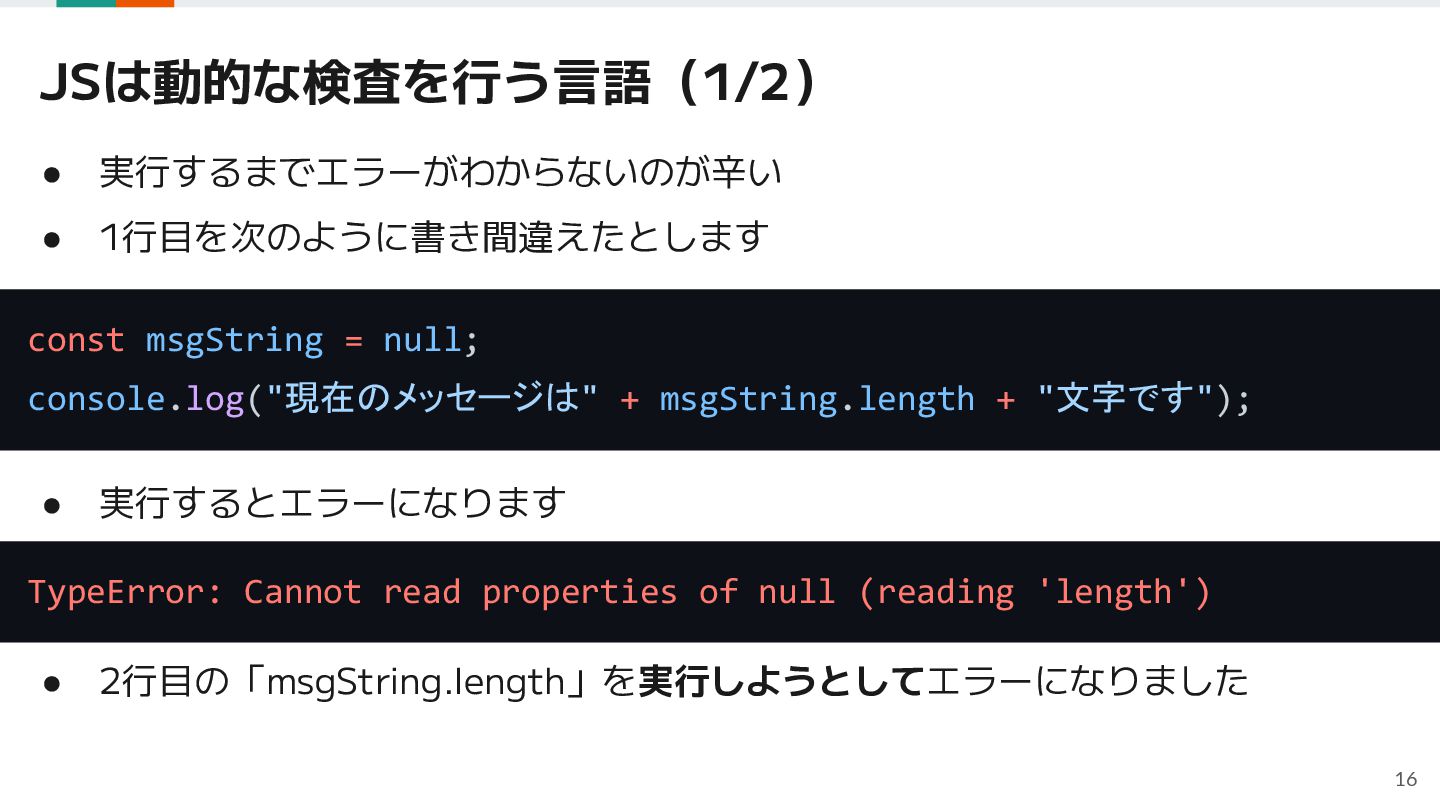Select the bullet starting with 1行目を次のように

pos(434,237)
